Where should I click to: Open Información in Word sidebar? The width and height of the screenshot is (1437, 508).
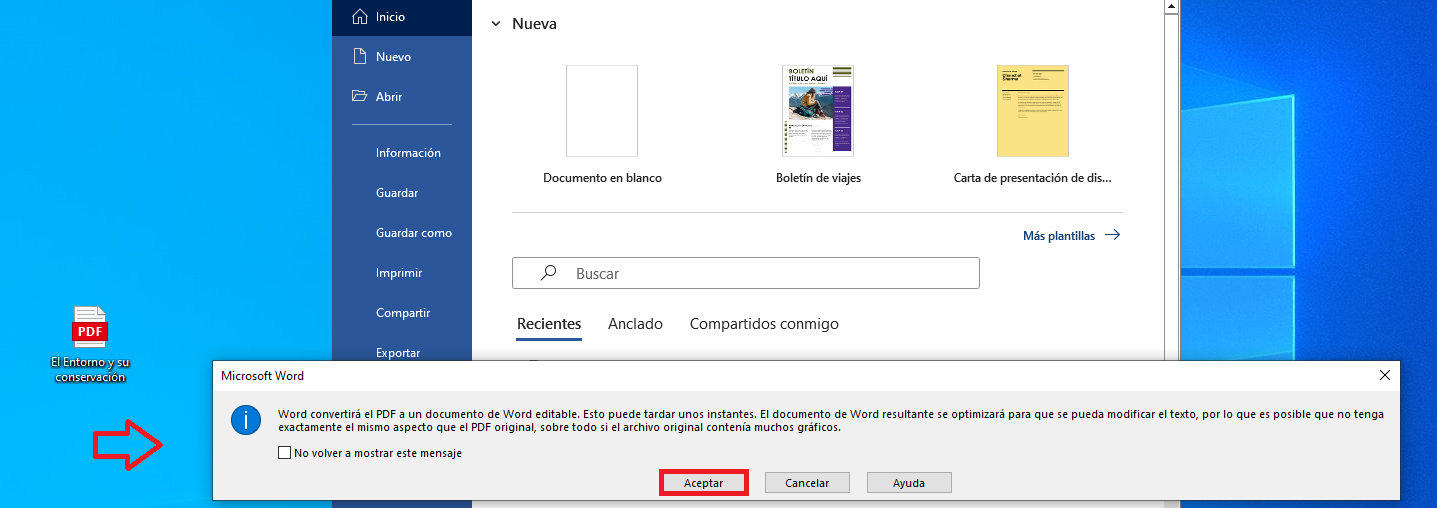tap(408, 153)
